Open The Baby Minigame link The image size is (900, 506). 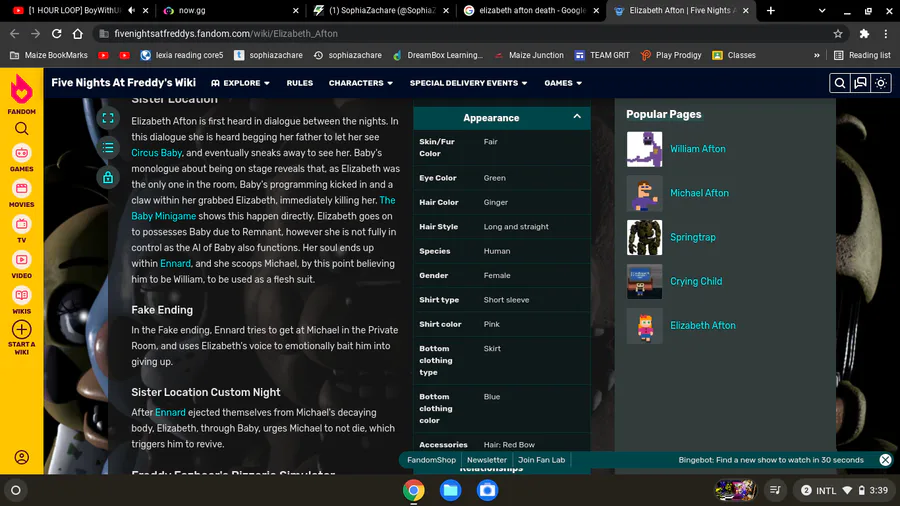point(164,216)
